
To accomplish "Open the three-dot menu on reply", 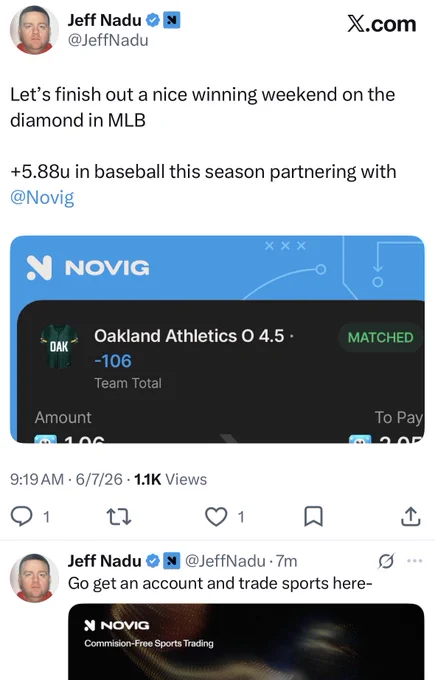I will pyautogui.click(x=415, y=561).
